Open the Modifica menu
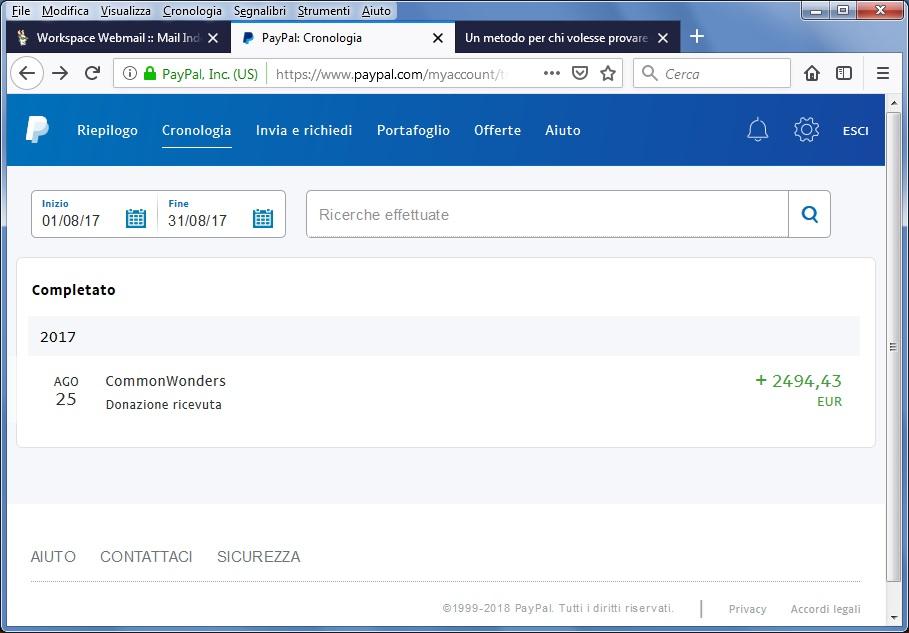Image resolution: width=909 pixels, height=633 pixels. pyautogui.click(x=65, y=10)
